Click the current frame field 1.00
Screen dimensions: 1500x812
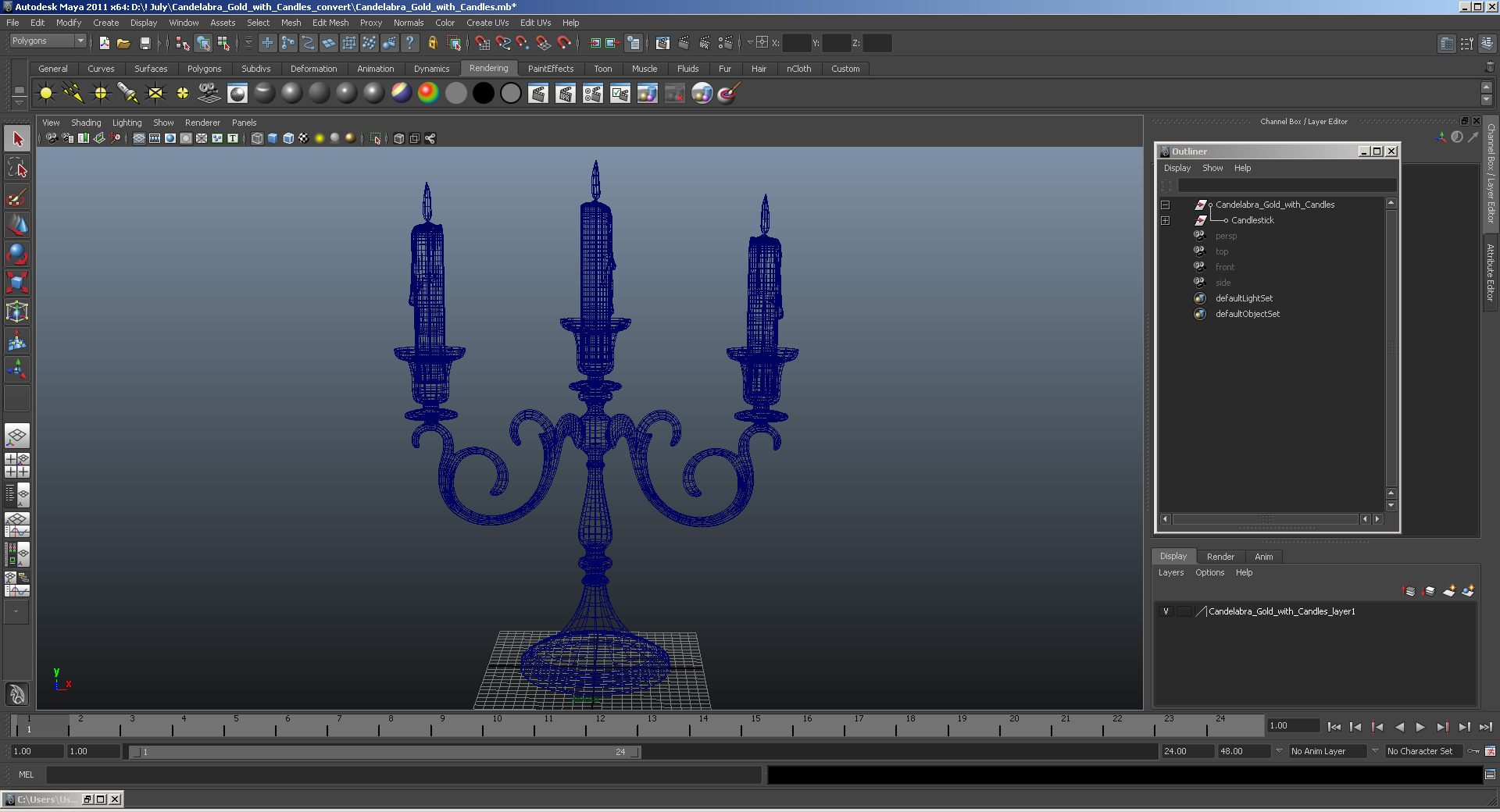point(1293,725)
